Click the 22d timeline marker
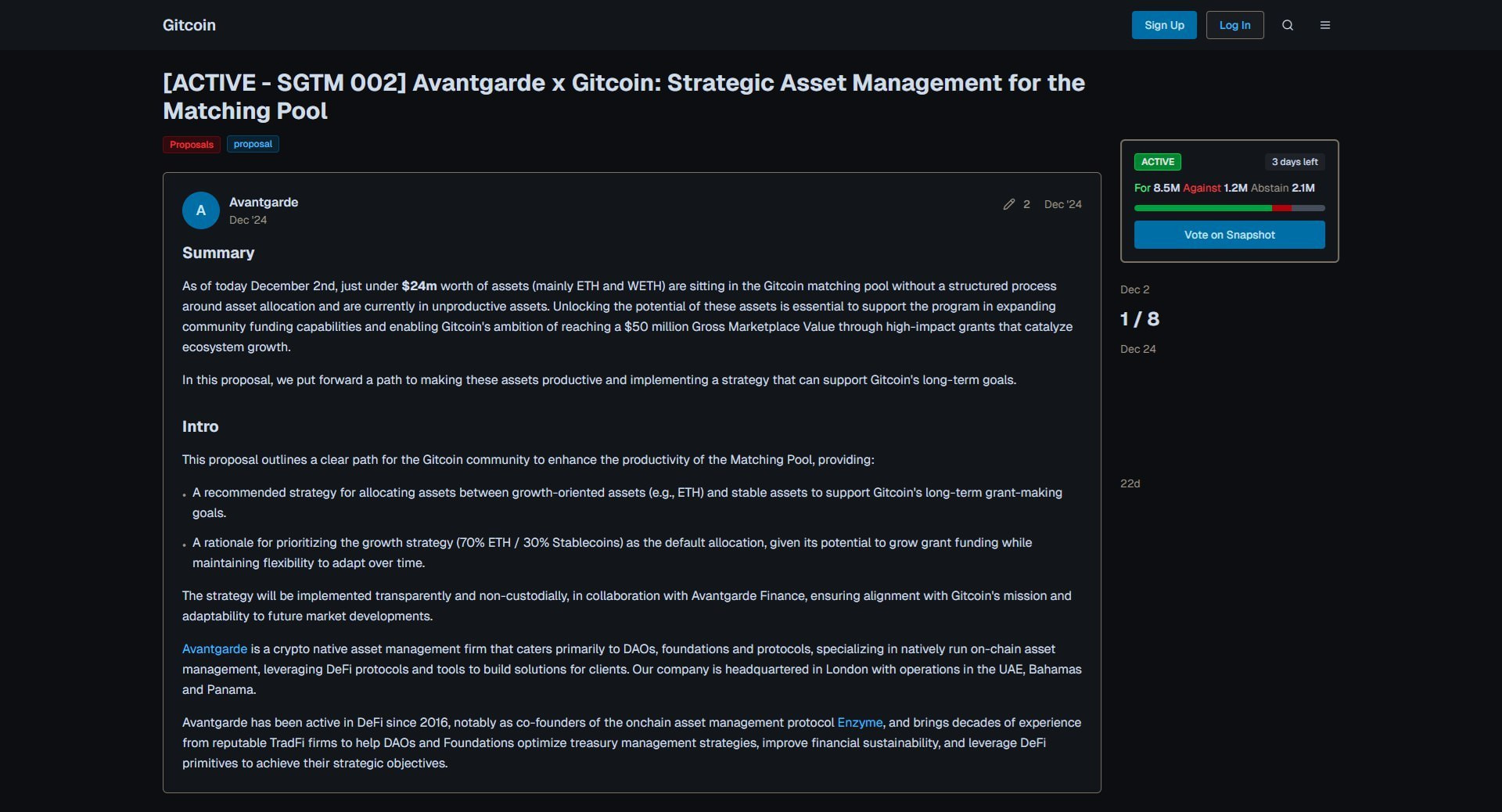Viewport: 1502px width, 812px height. 1130,483
